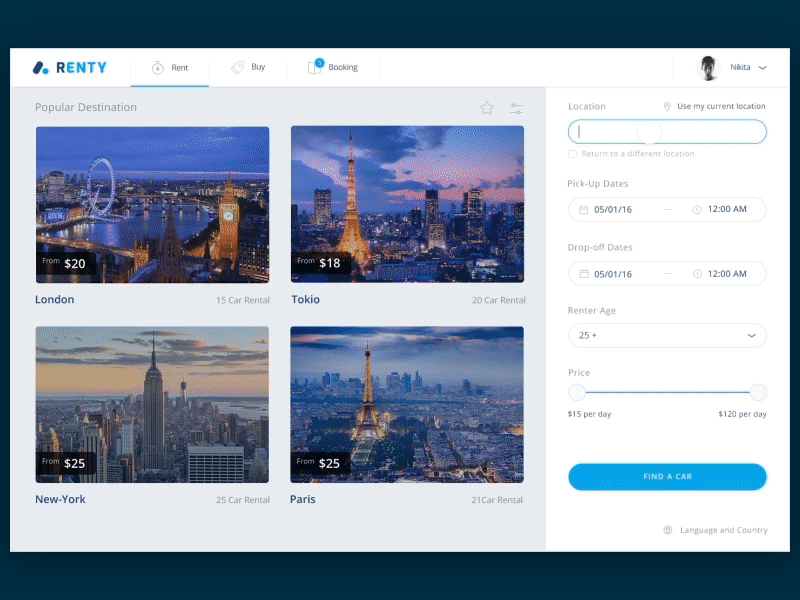This screenshot has height=600, width=800.
Task: Click the Nikita profile avatar
Action: click(x=708, y=67)
